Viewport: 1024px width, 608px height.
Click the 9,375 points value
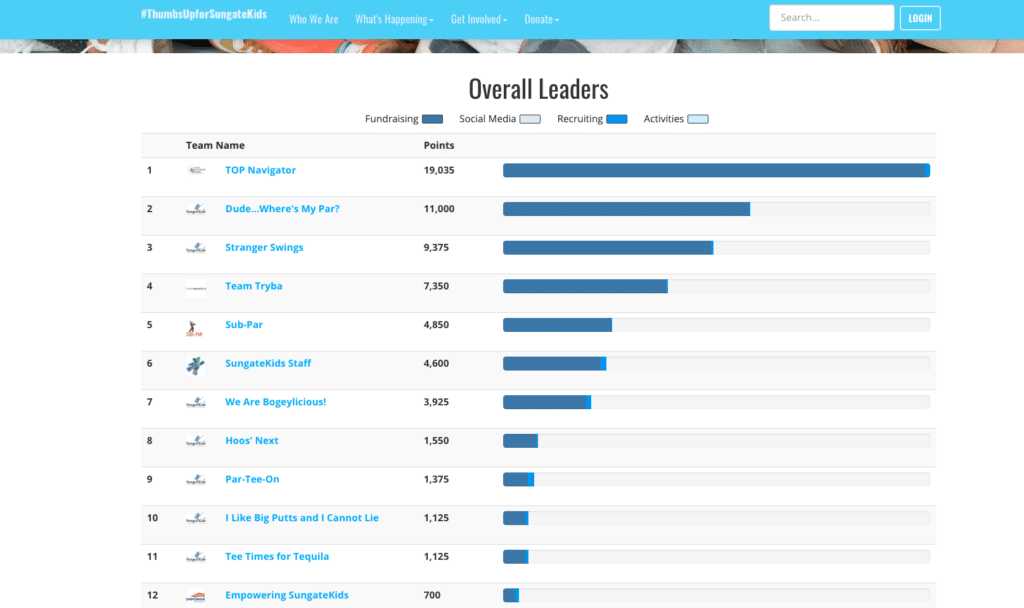pos(436,247)
